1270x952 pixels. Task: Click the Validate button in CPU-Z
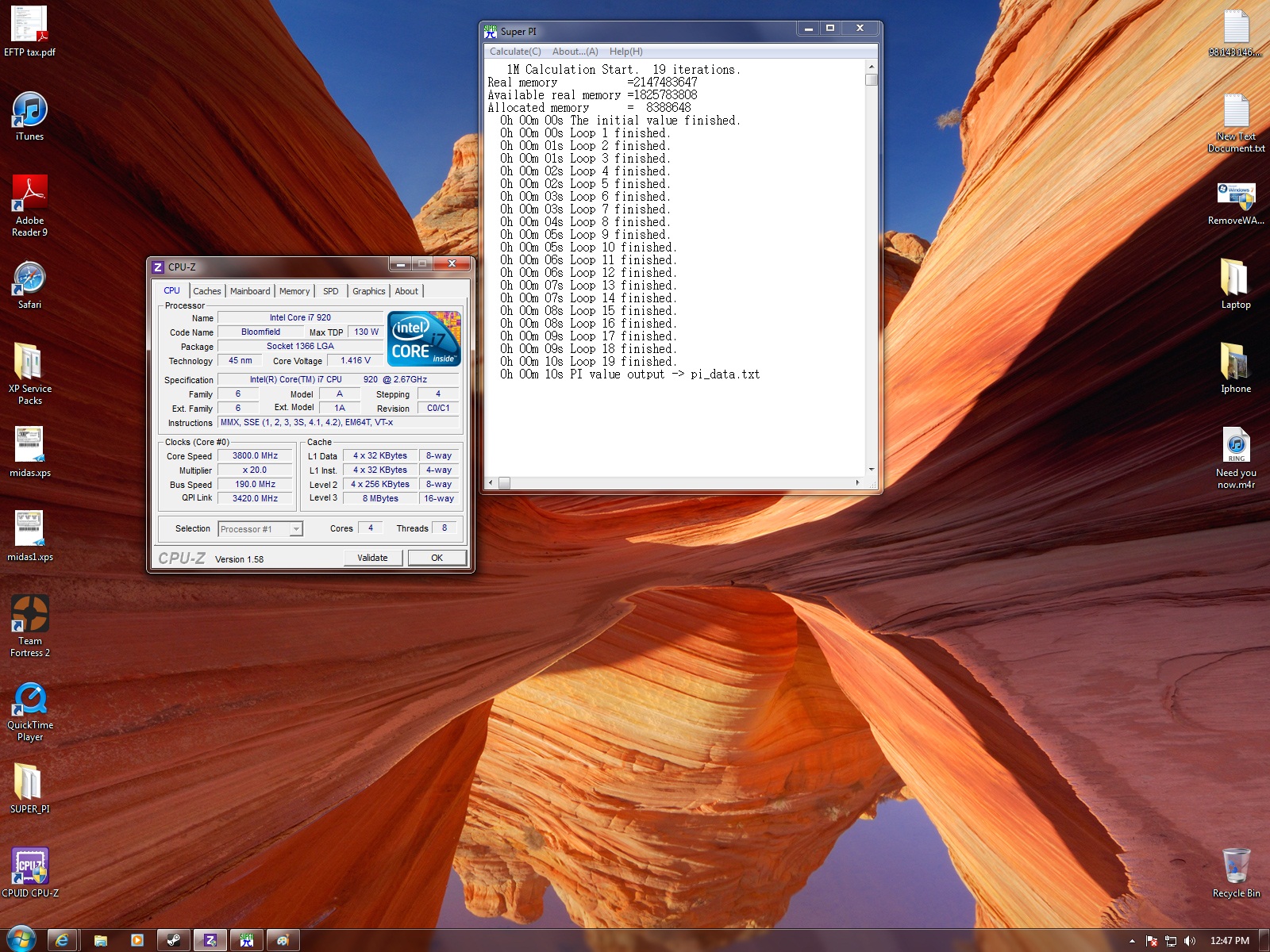tap(372, 558)
